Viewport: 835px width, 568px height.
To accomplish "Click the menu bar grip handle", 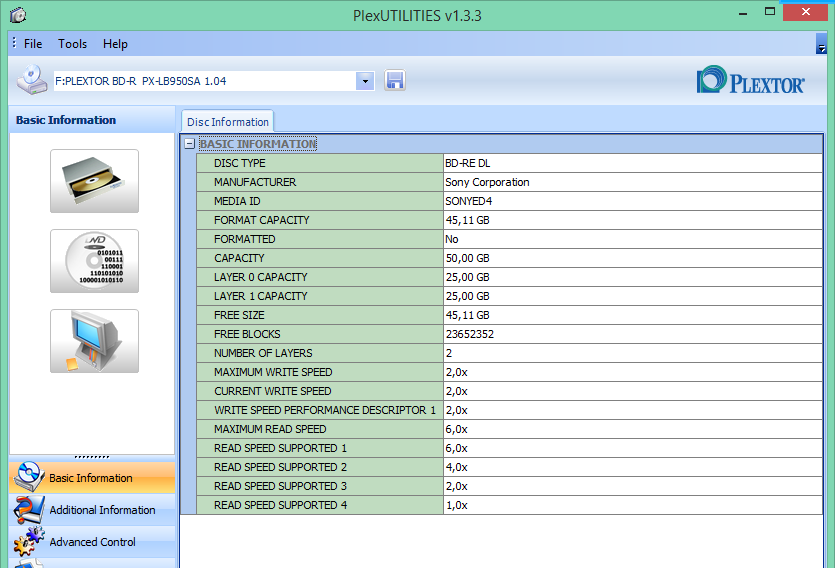I will coord(14,43).
